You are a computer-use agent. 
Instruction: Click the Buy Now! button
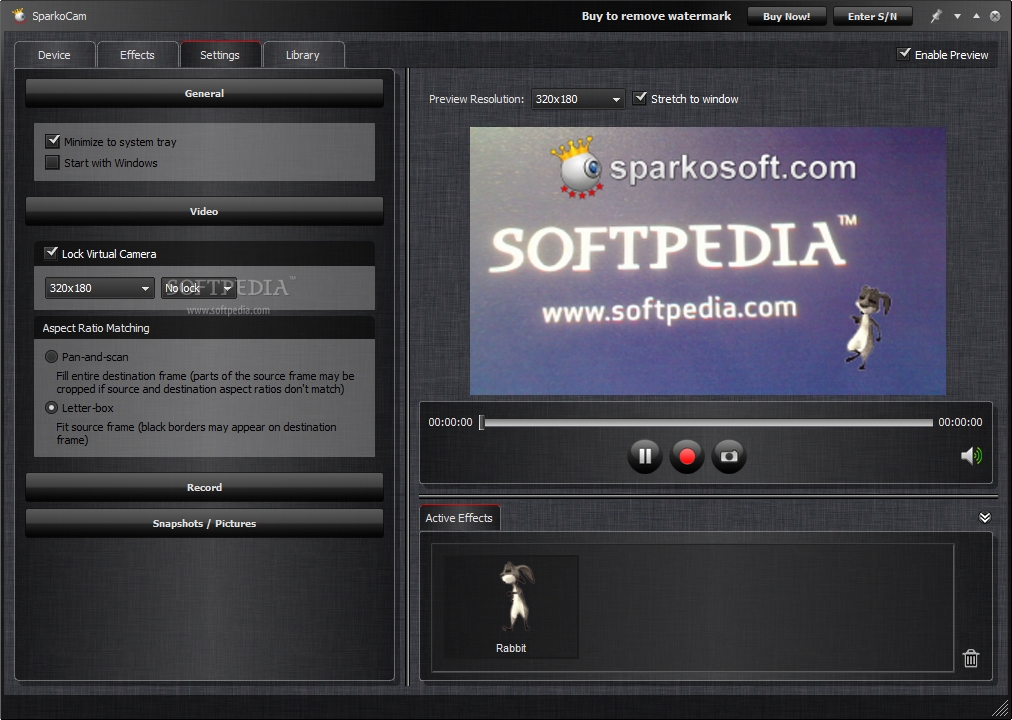pos(787,16)
